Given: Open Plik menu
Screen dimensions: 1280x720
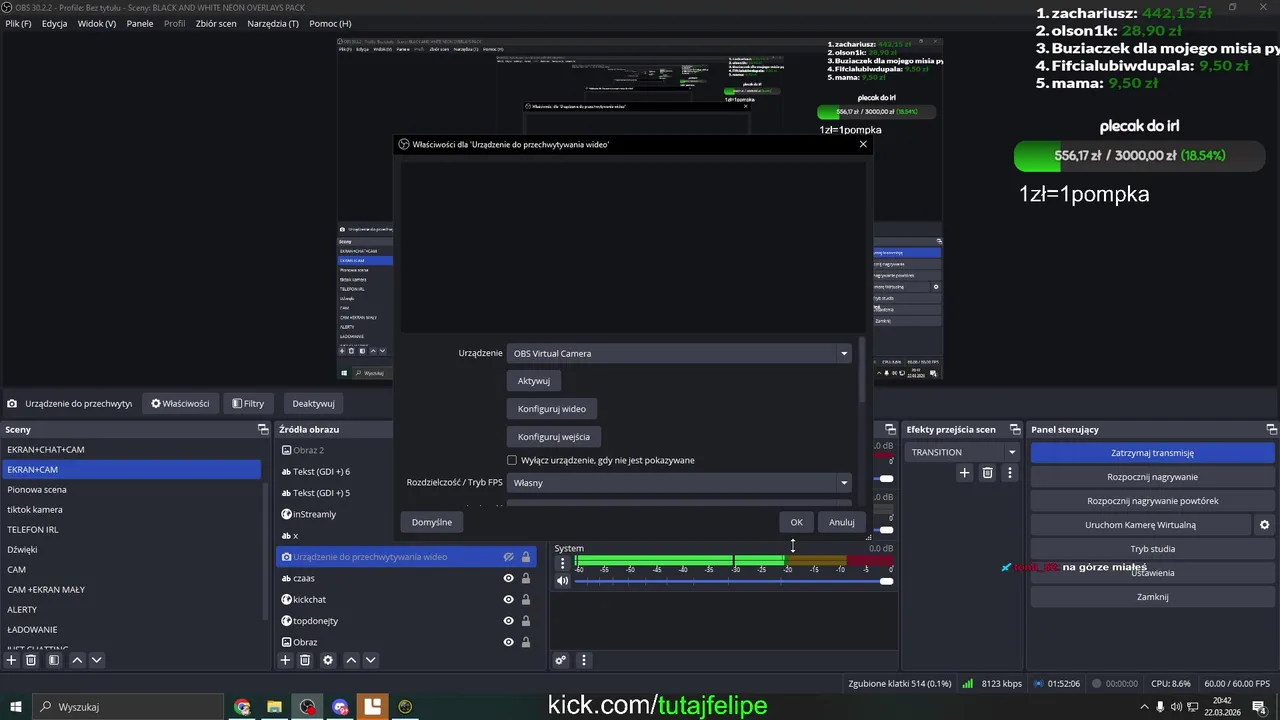Looking at the screenshot, I should click(18, 23).
